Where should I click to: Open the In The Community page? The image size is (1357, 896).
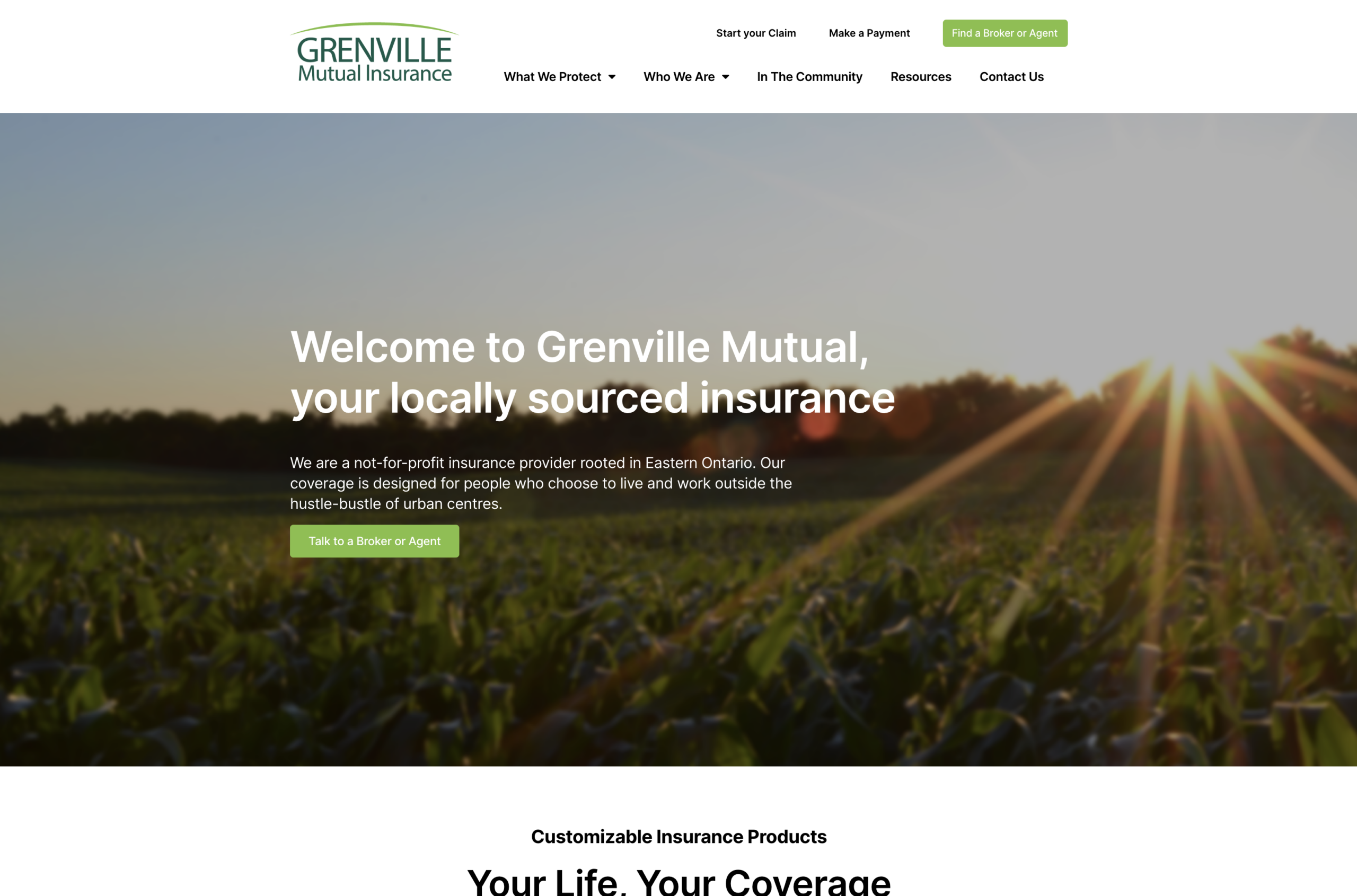809,76
